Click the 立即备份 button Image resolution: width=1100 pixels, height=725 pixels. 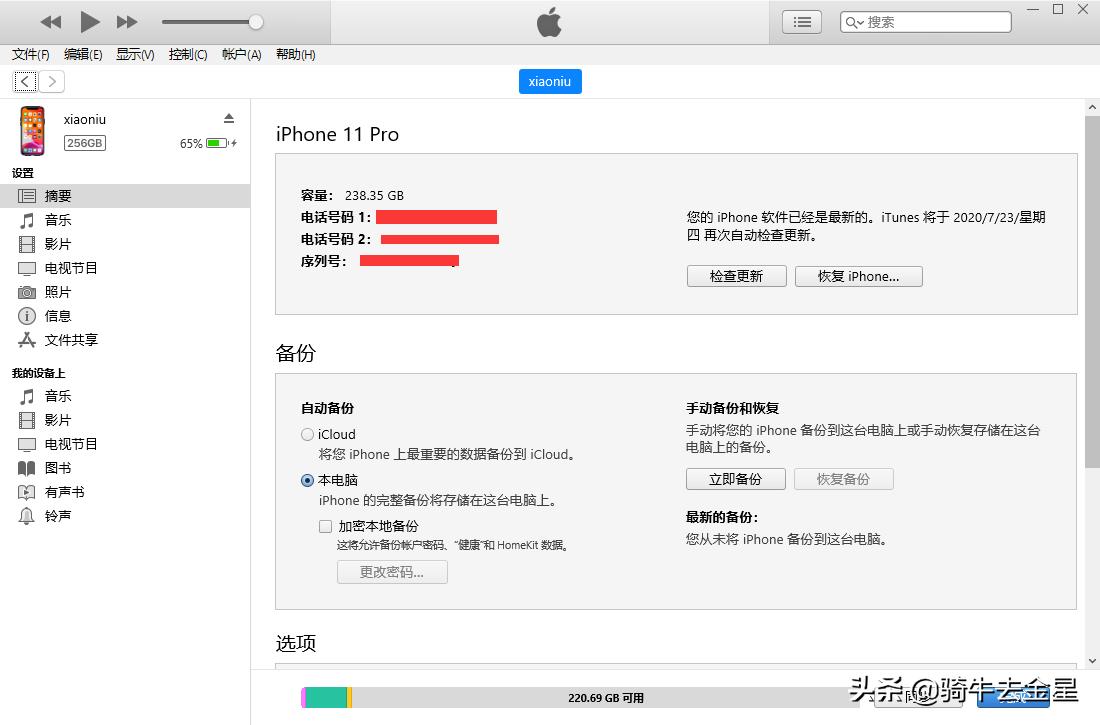point(735,479)
